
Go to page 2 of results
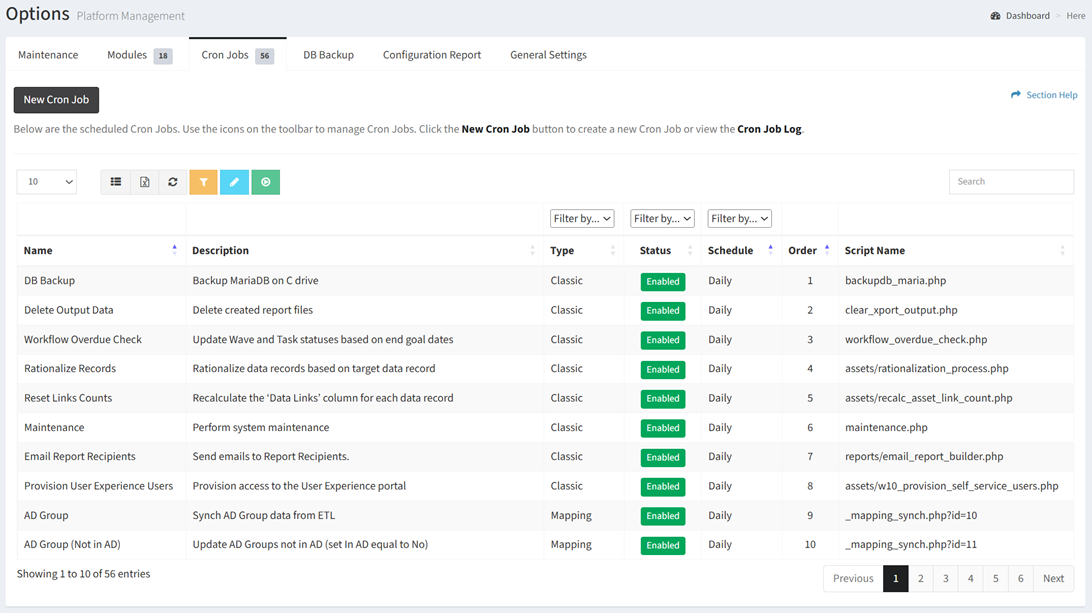click(920, 578)
